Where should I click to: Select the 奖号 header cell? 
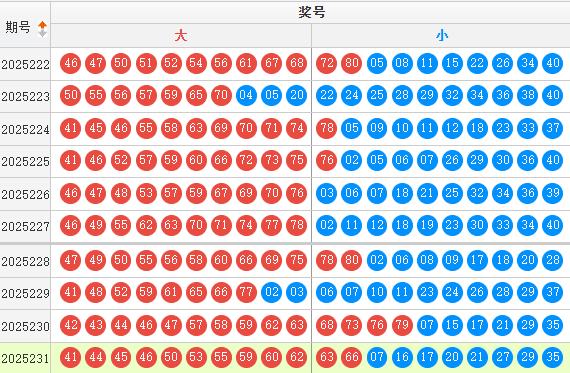pyautogui.click(x=311, y=12)
